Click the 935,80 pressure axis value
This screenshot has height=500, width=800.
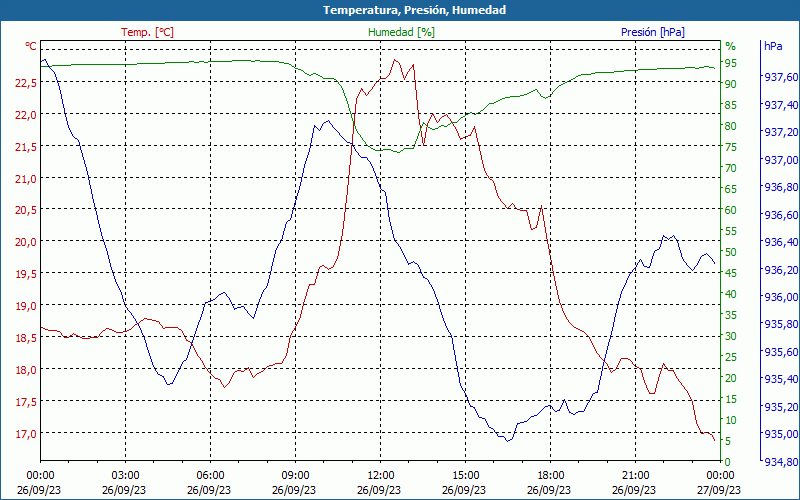781,324
